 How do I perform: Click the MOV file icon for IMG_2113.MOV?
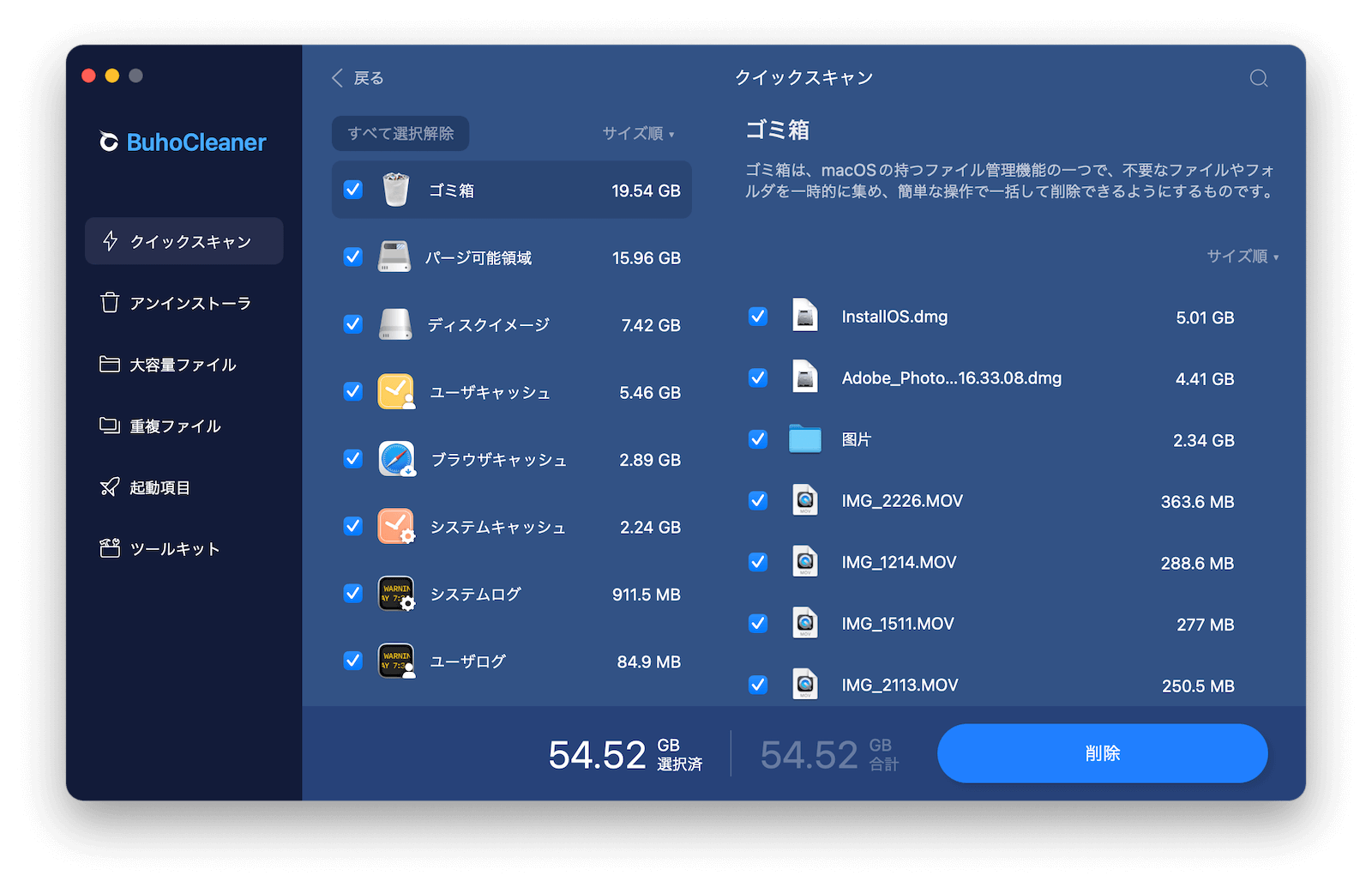[804, 685]
